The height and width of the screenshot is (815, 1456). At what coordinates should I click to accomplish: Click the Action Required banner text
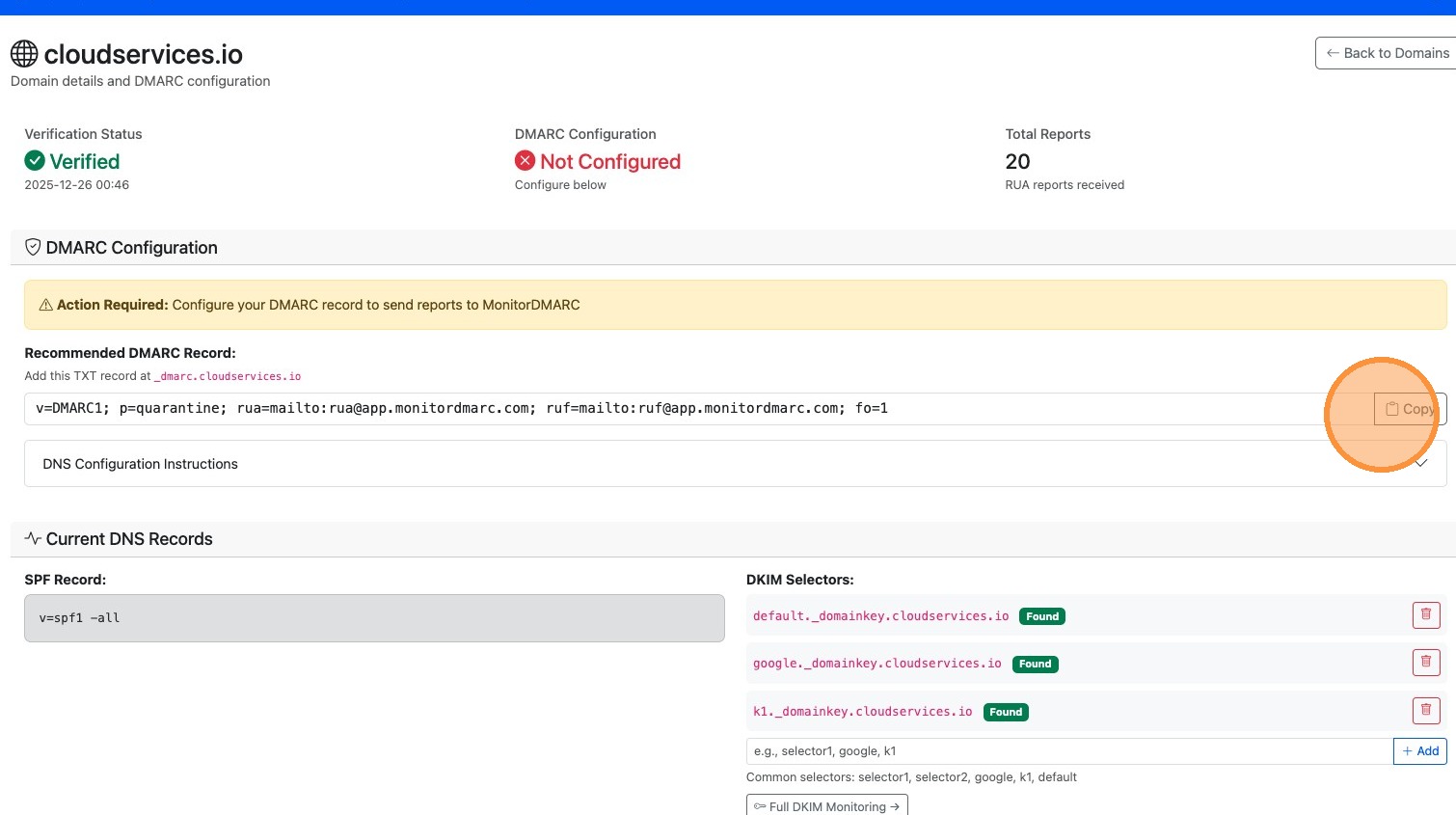coord(318,305)
